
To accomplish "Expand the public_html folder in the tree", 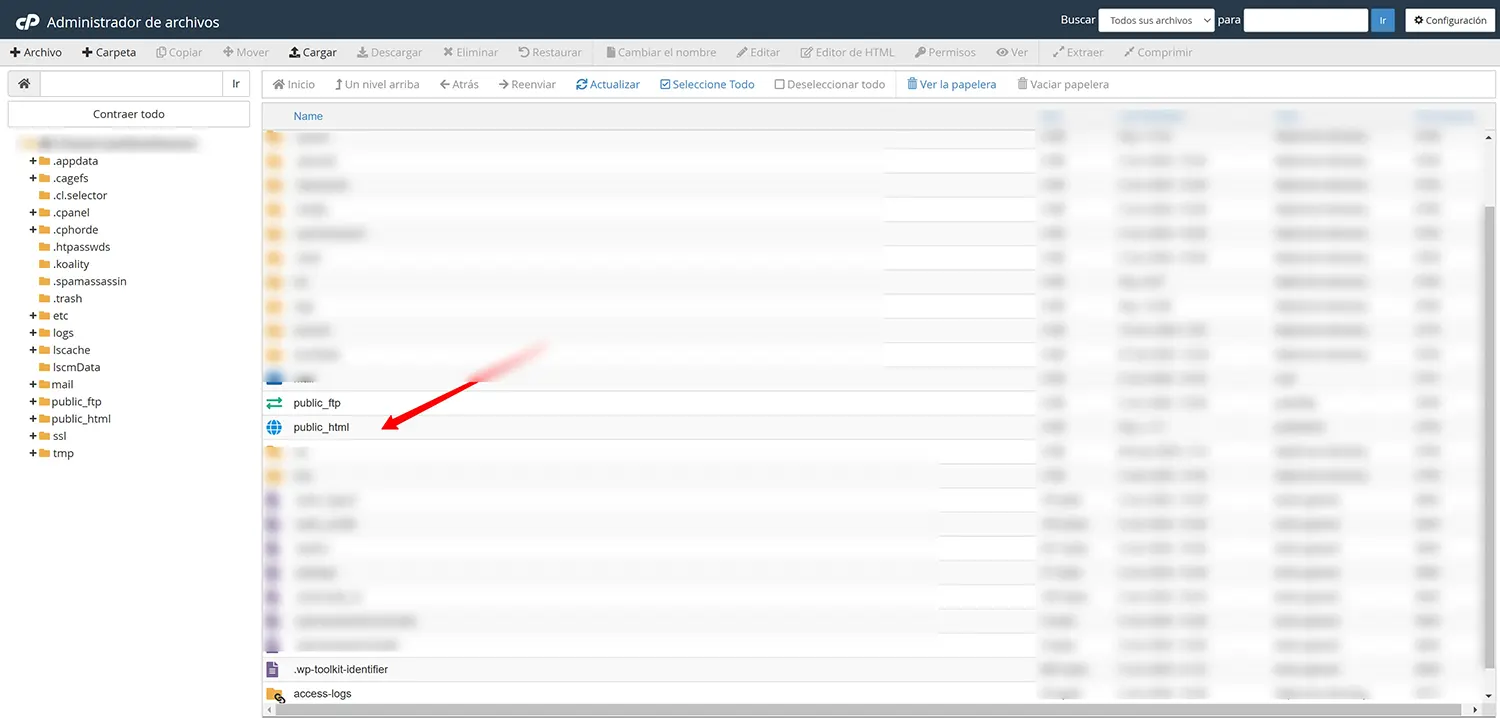I will coord(33,419).
